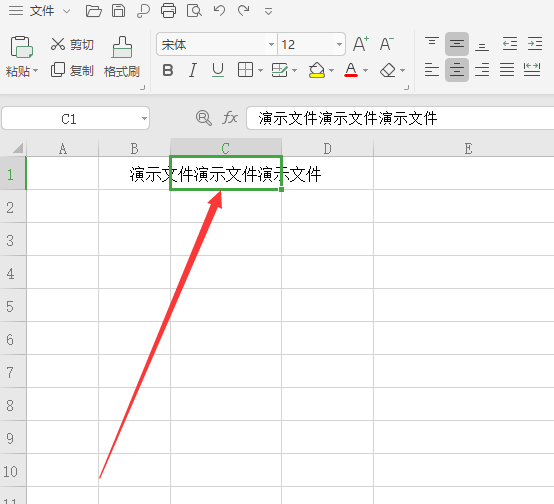Toggle middle vertical alignment
Viewport: 554px width, 504px height.
click(457, 44)
